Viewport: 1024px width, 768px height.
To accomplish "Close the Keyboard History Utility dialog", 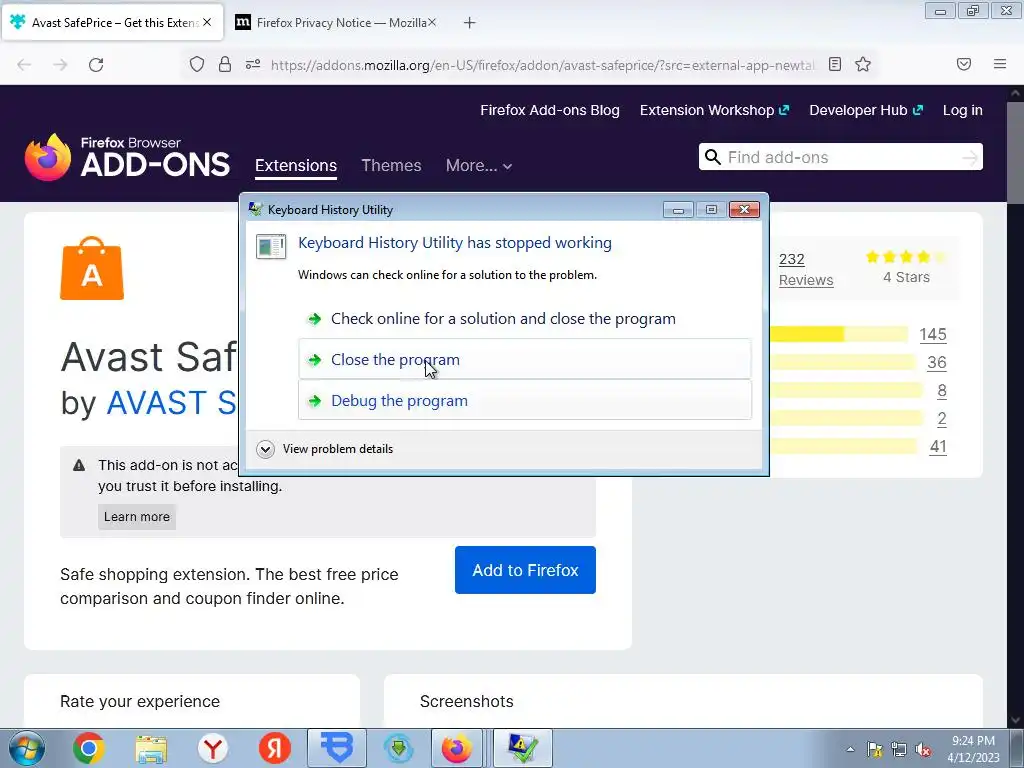I will click(x=744, y=210).
